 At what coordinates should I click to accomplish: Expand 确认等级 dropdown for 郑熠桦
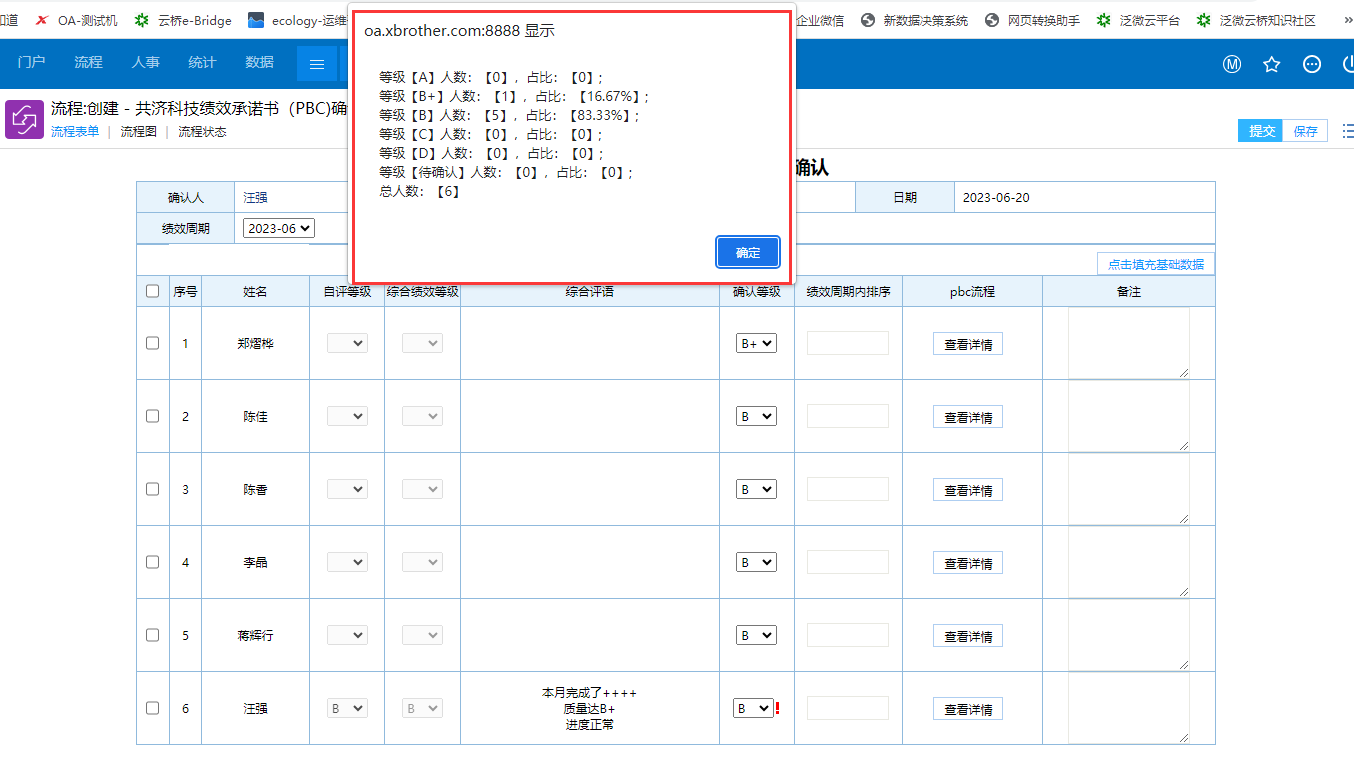coord(756,343)
